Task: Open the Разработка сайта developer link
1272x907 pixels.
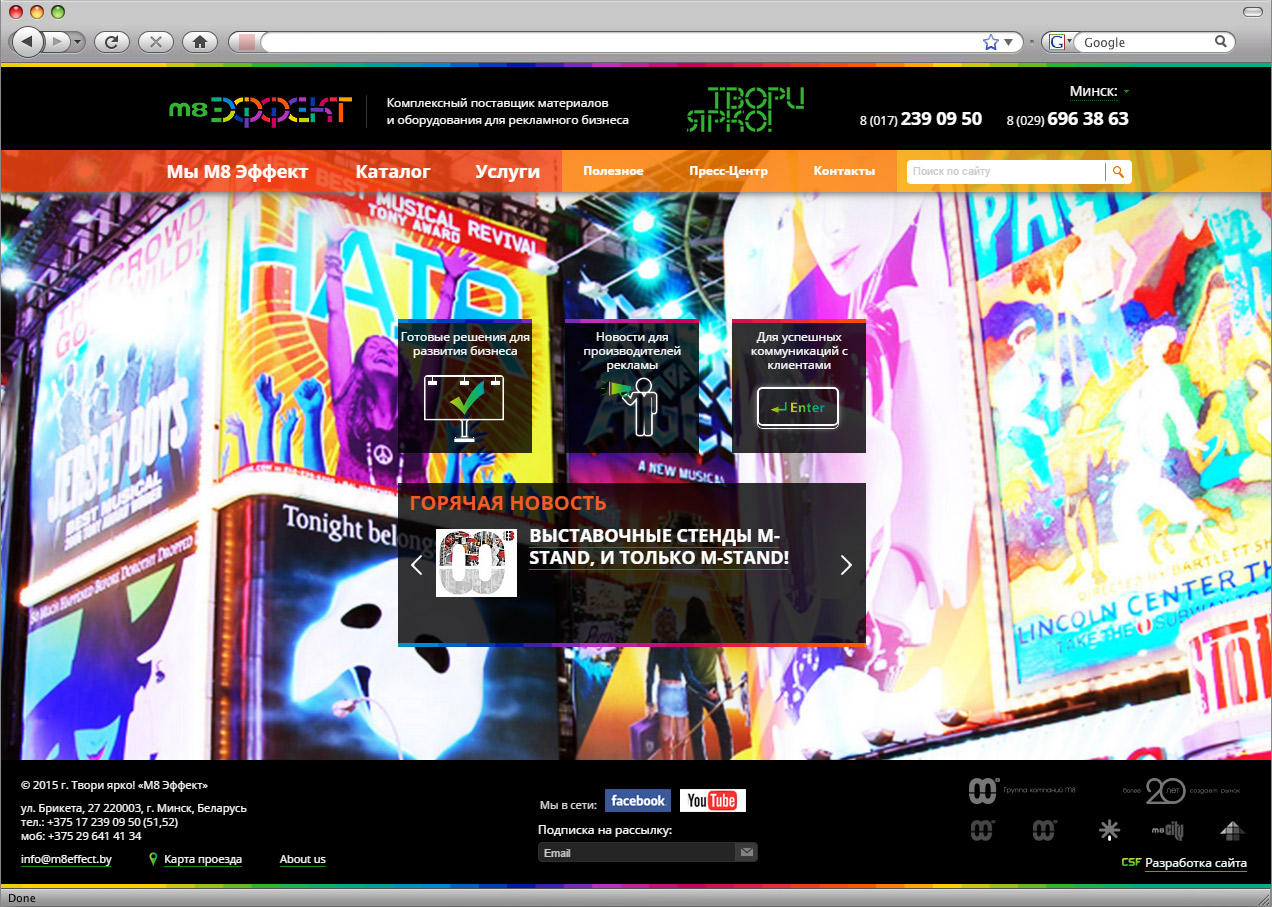Action: [x=1196, y=863]
